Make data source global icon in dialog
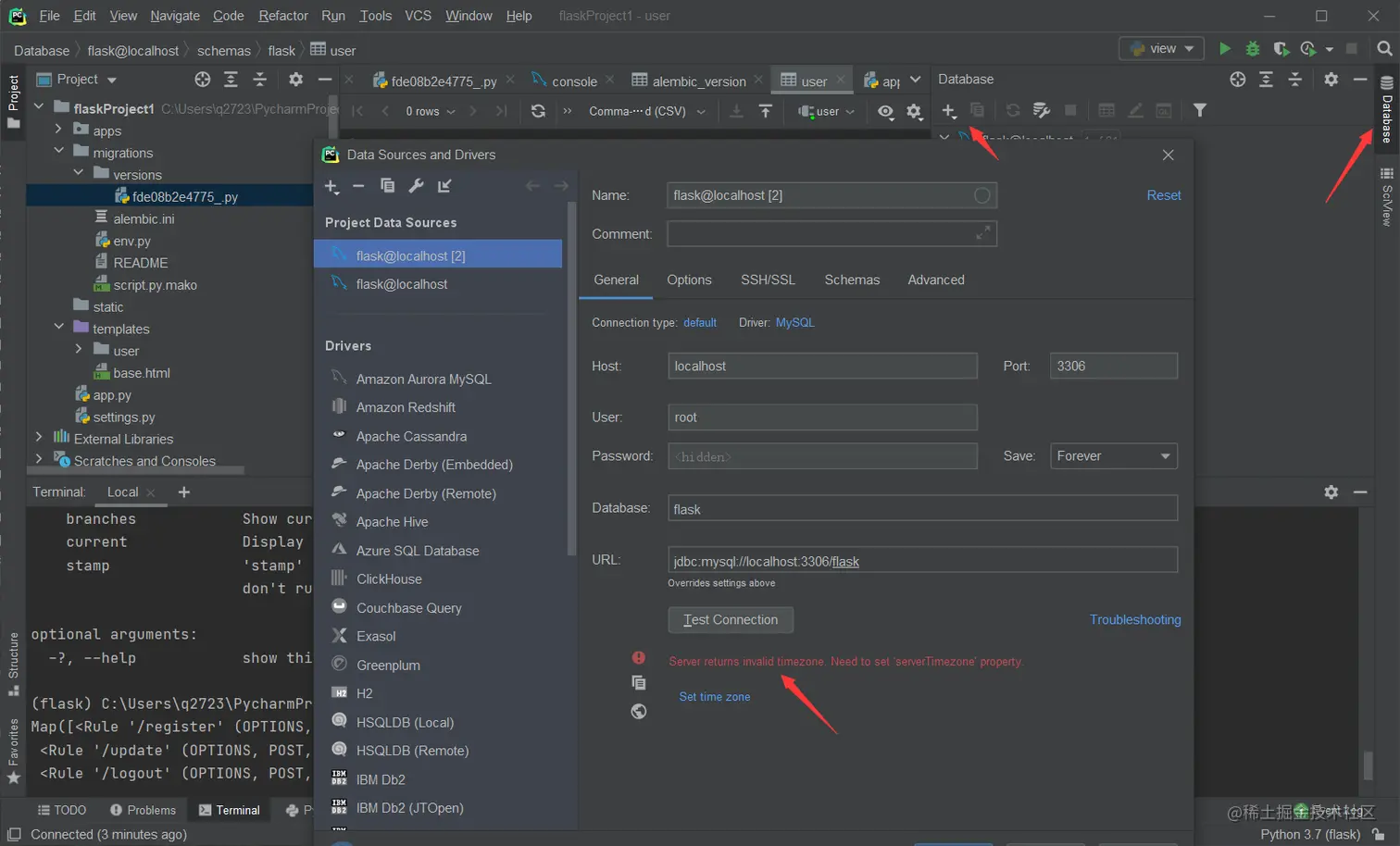The image size is (1400, 846). pyautogui.click(x=444, y=186)
